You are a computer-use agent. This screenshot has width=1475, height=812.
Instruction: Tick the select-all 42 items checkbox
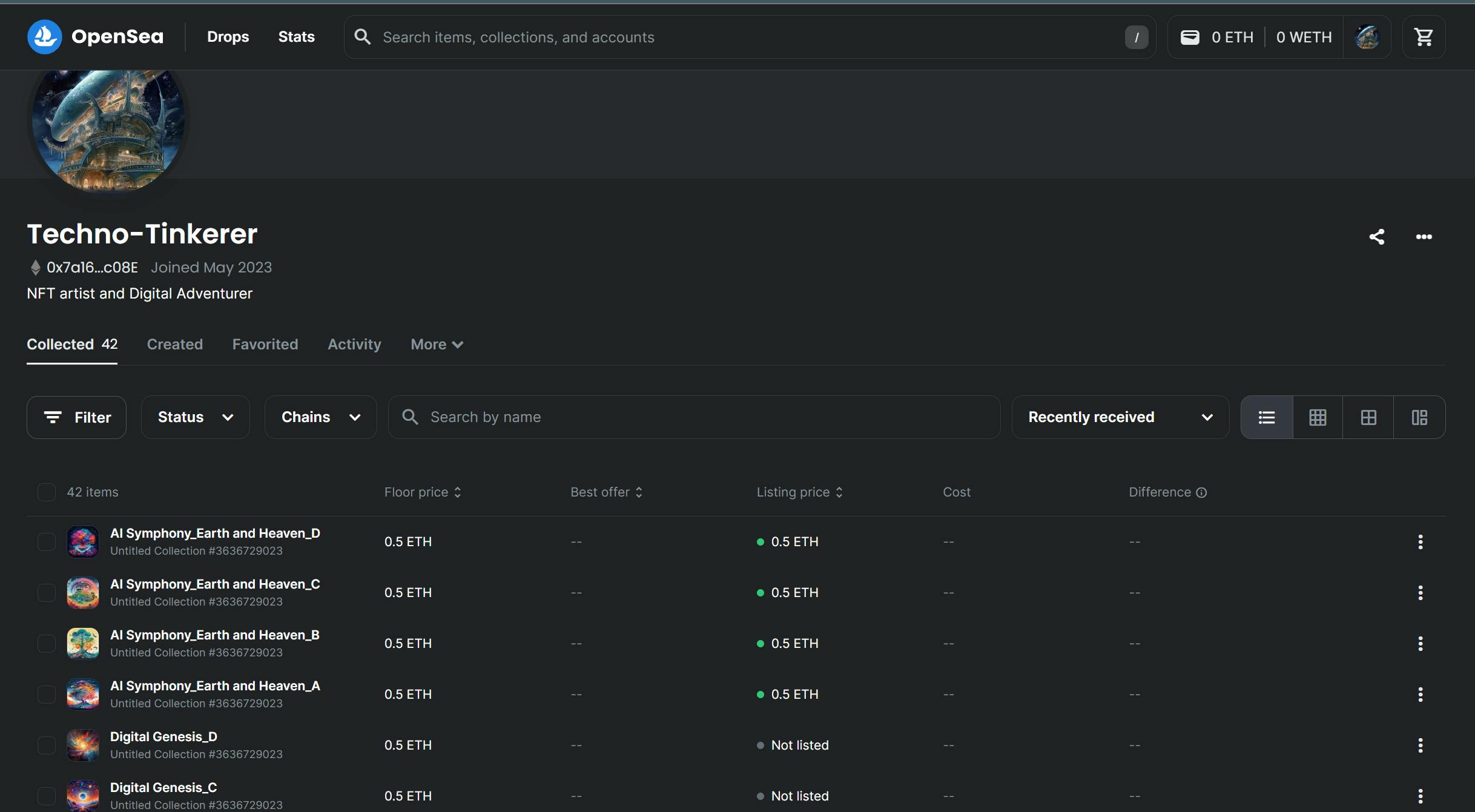(47, 492)
